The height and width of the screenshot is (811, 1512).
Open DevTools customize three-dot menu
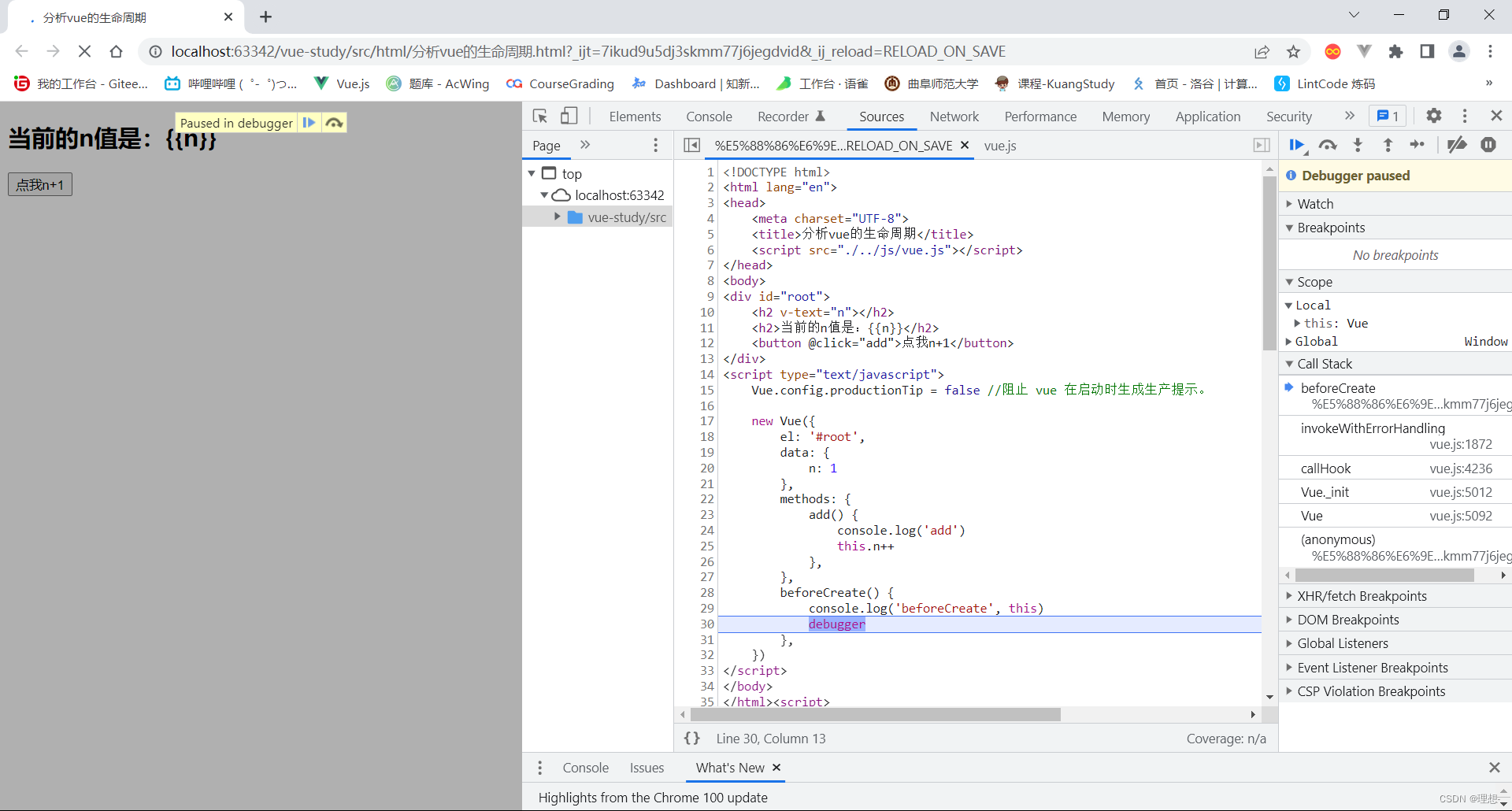point(1465,116)
